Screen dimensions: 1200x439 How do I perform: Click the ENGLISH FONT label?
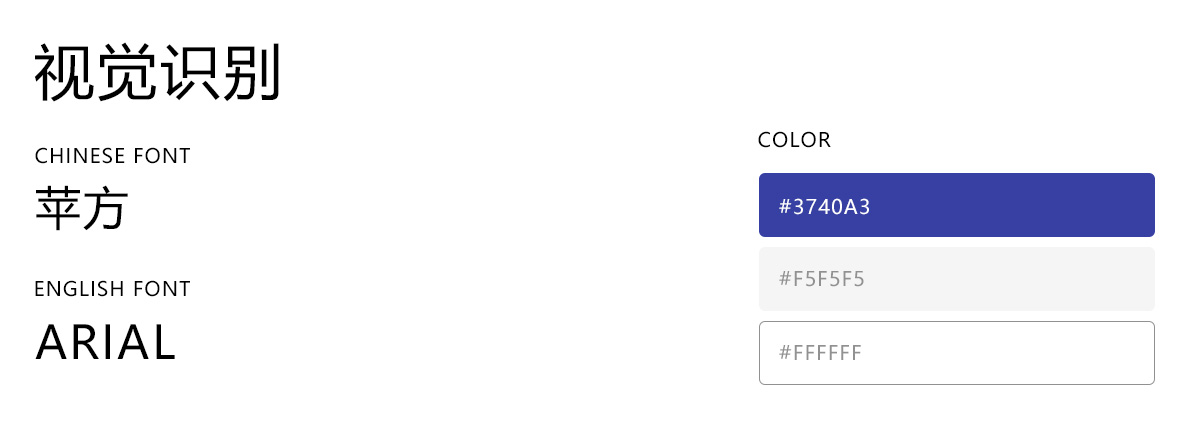click(112, 289)
